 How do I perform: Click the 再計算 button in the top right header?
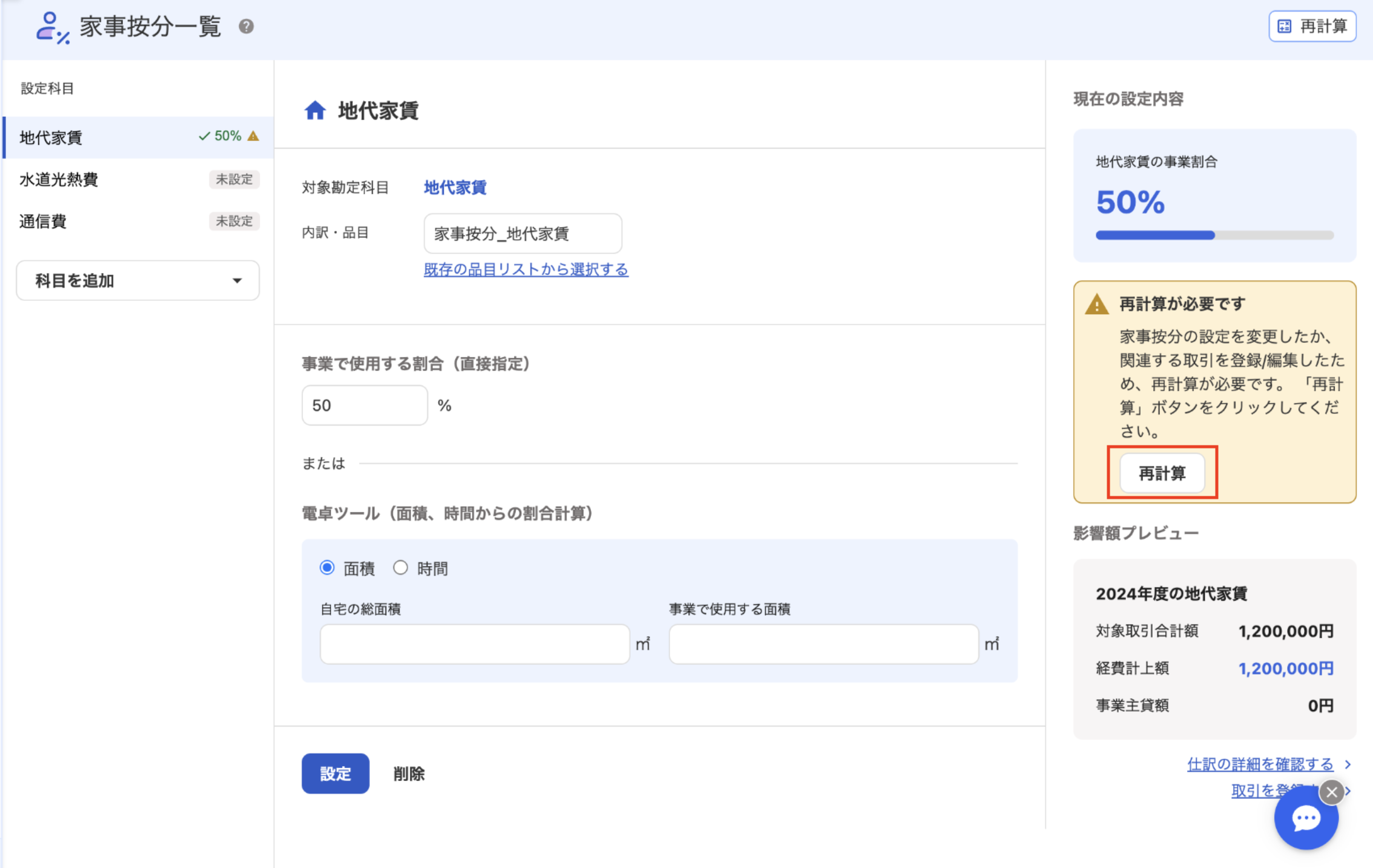pyautogui.click(x=1312, y=26)
